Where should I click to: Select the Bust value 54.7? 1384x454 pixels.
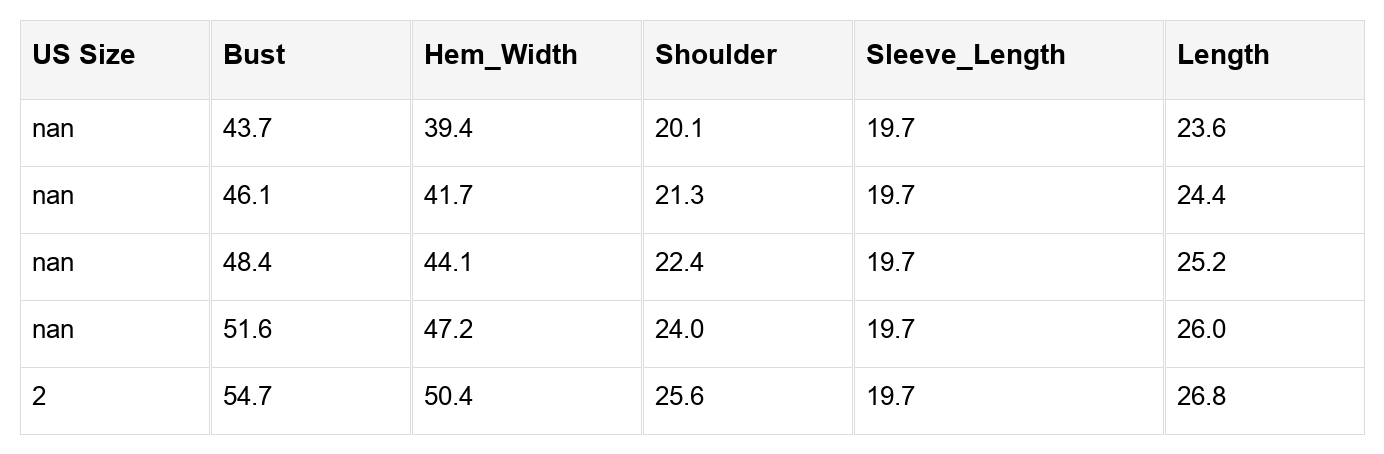pos(247,397)
